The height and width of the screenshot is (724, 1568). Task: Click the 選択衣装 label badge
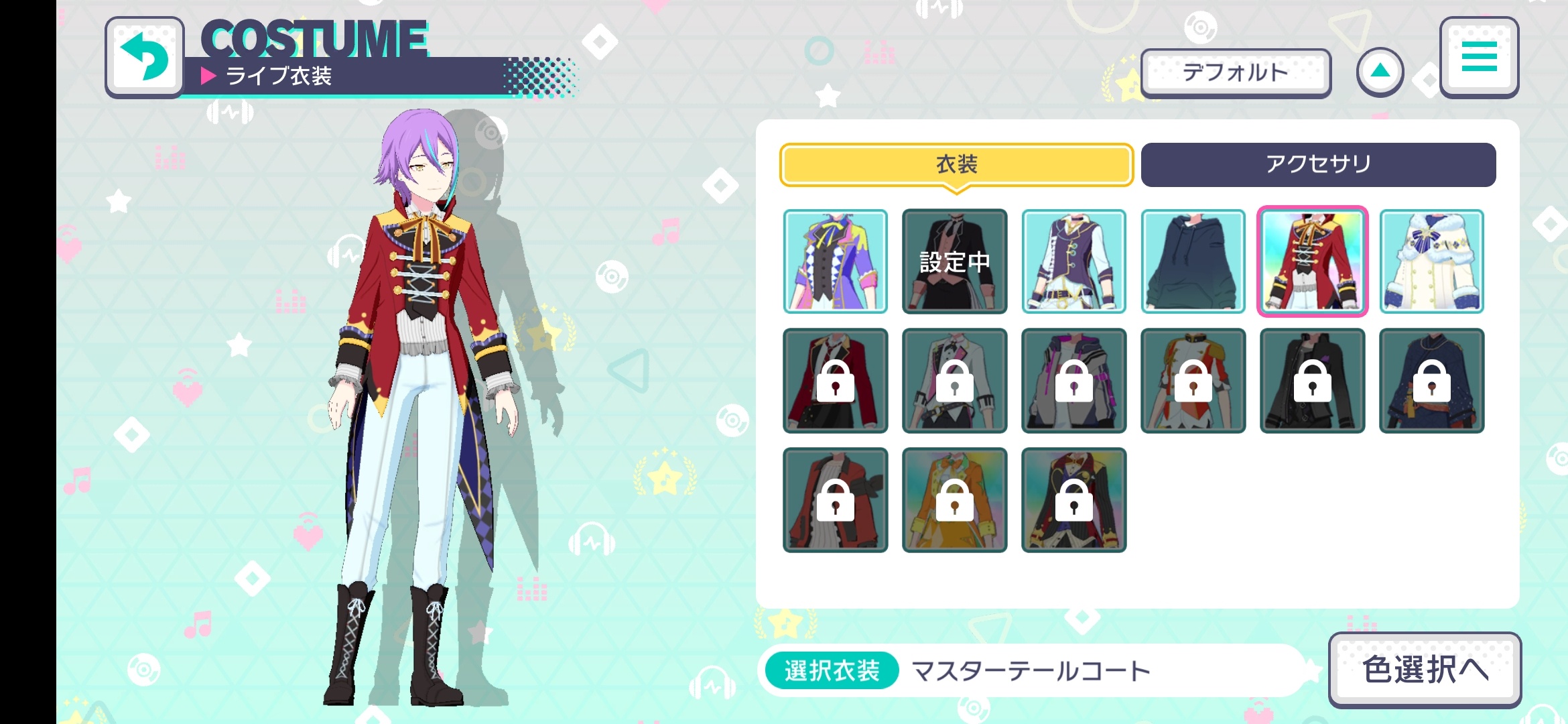[x=832, y=670]
